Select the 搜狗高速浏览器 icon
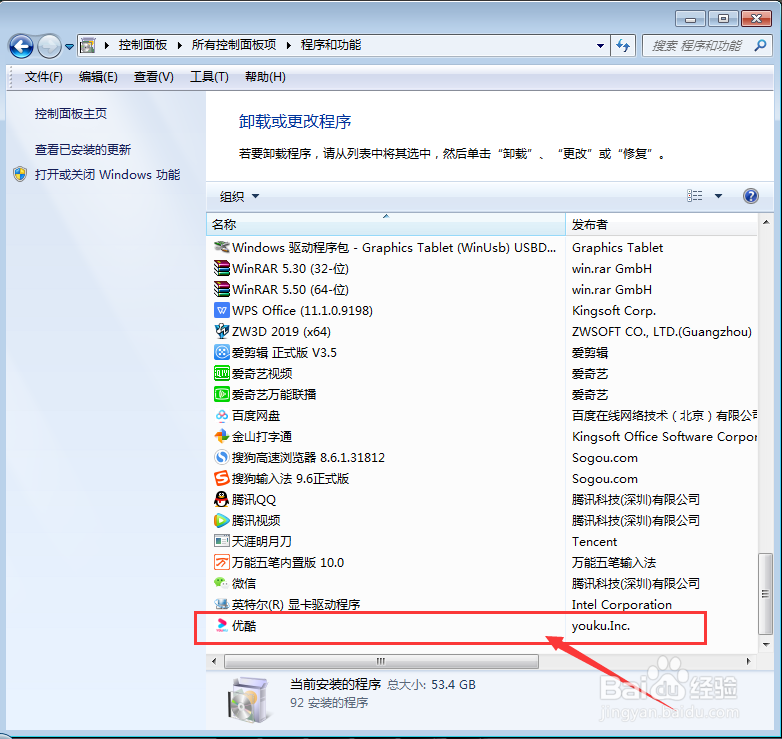The height and width of the screenshot is (739, 782). pyautogui.click(x=221, y=457)
